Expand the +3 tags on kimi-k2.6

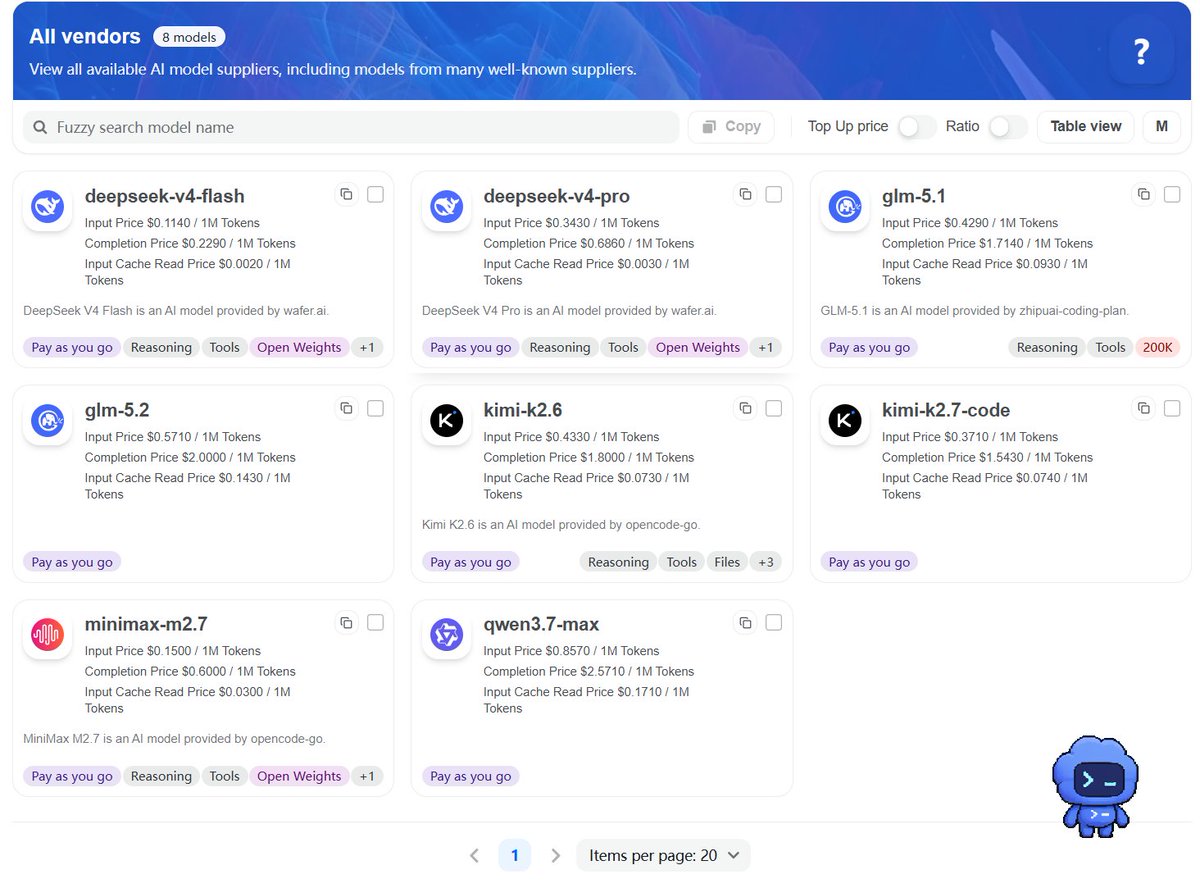pos(766,562)
